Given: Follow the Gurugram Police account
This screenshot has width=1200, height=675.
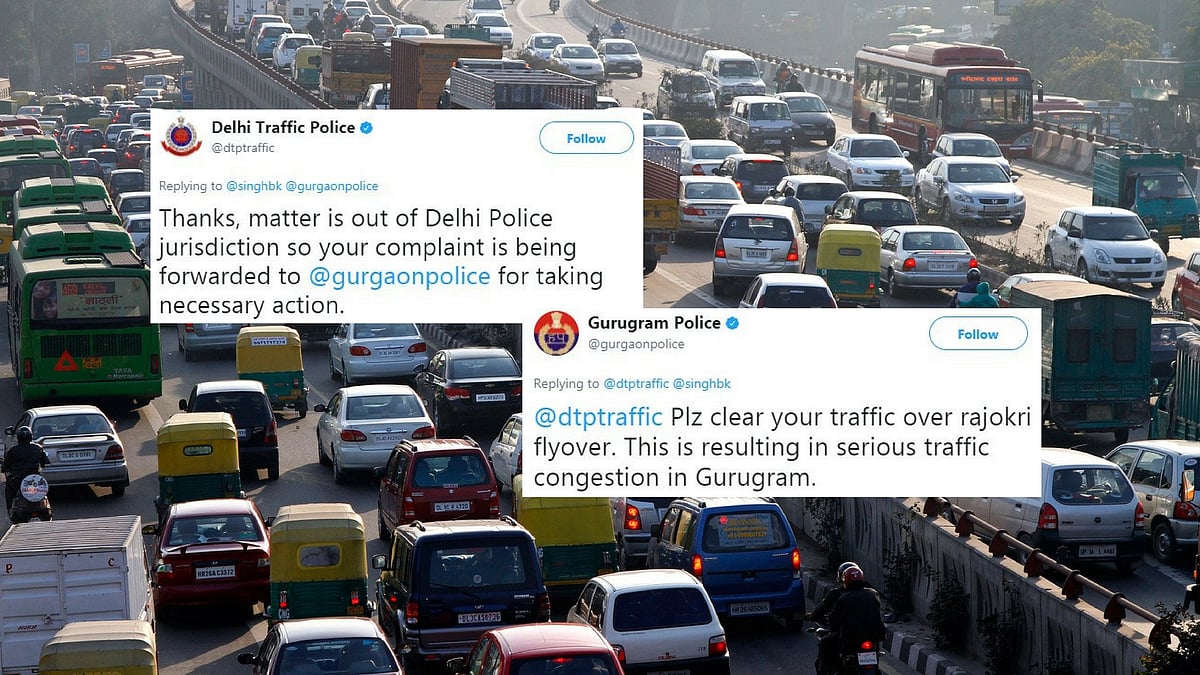Looking at the screenshot, I should [978, 334].
